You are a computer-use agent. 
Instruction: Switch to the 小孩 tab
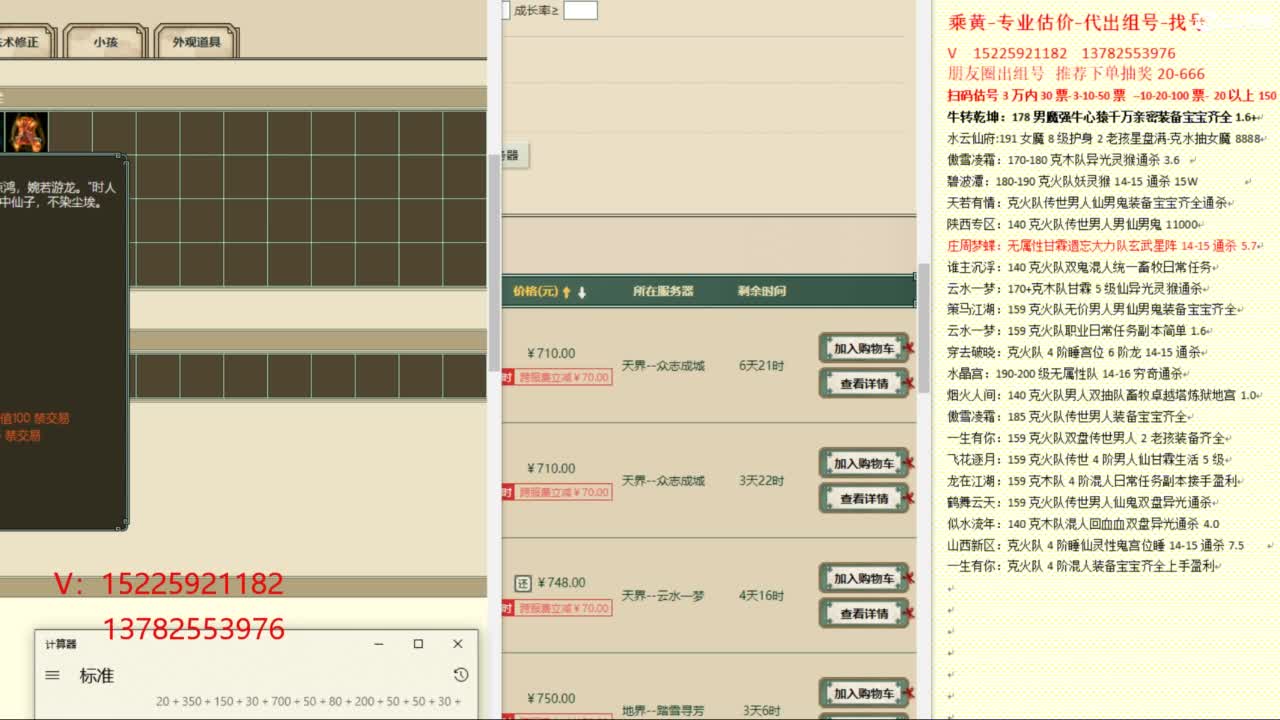point(105,43)
